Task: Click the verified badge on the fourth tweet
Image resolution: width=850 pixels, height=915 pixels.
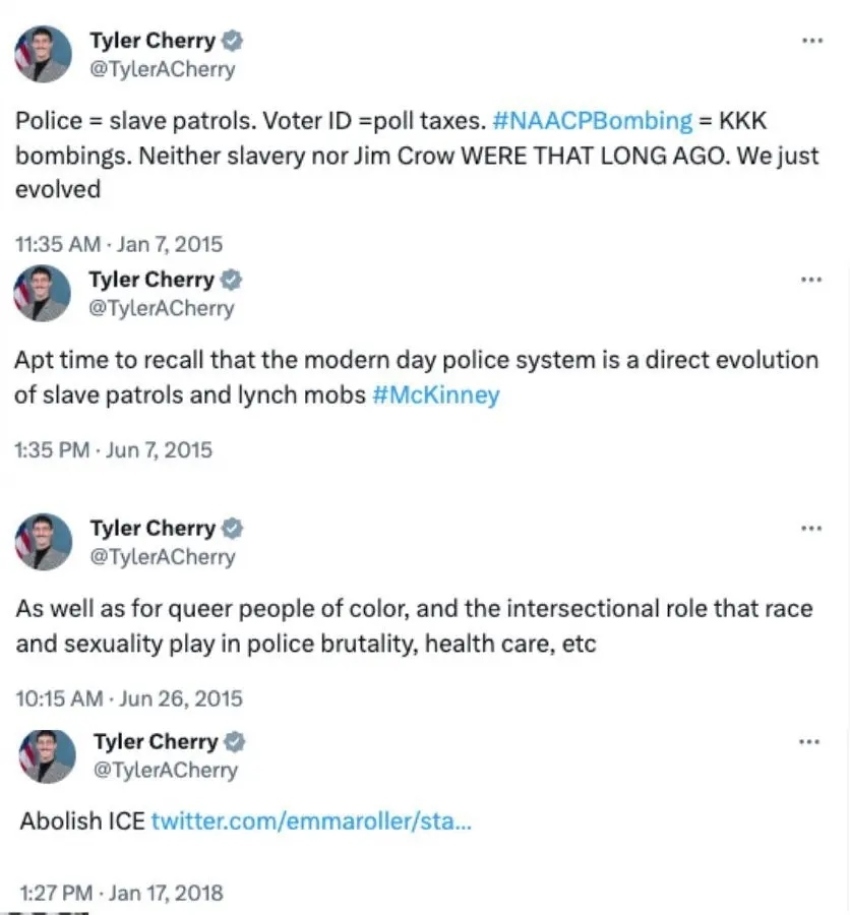Action: tap(236, 741)
